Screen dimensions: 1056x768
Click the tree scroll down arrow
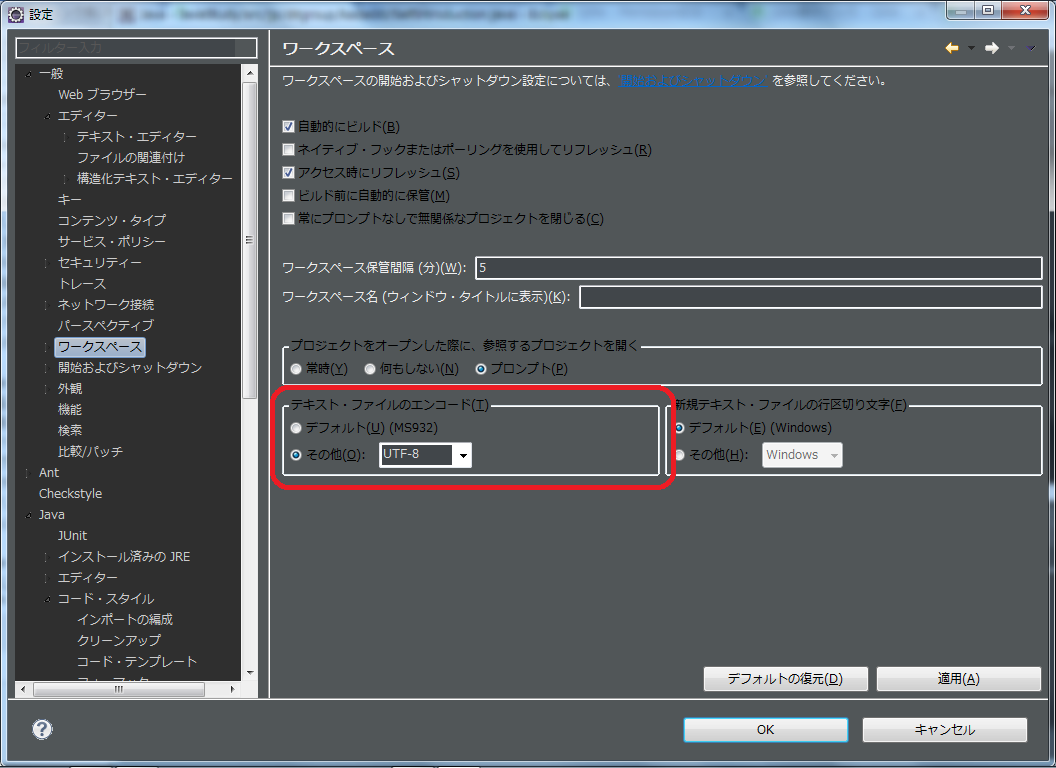[250, 672]
